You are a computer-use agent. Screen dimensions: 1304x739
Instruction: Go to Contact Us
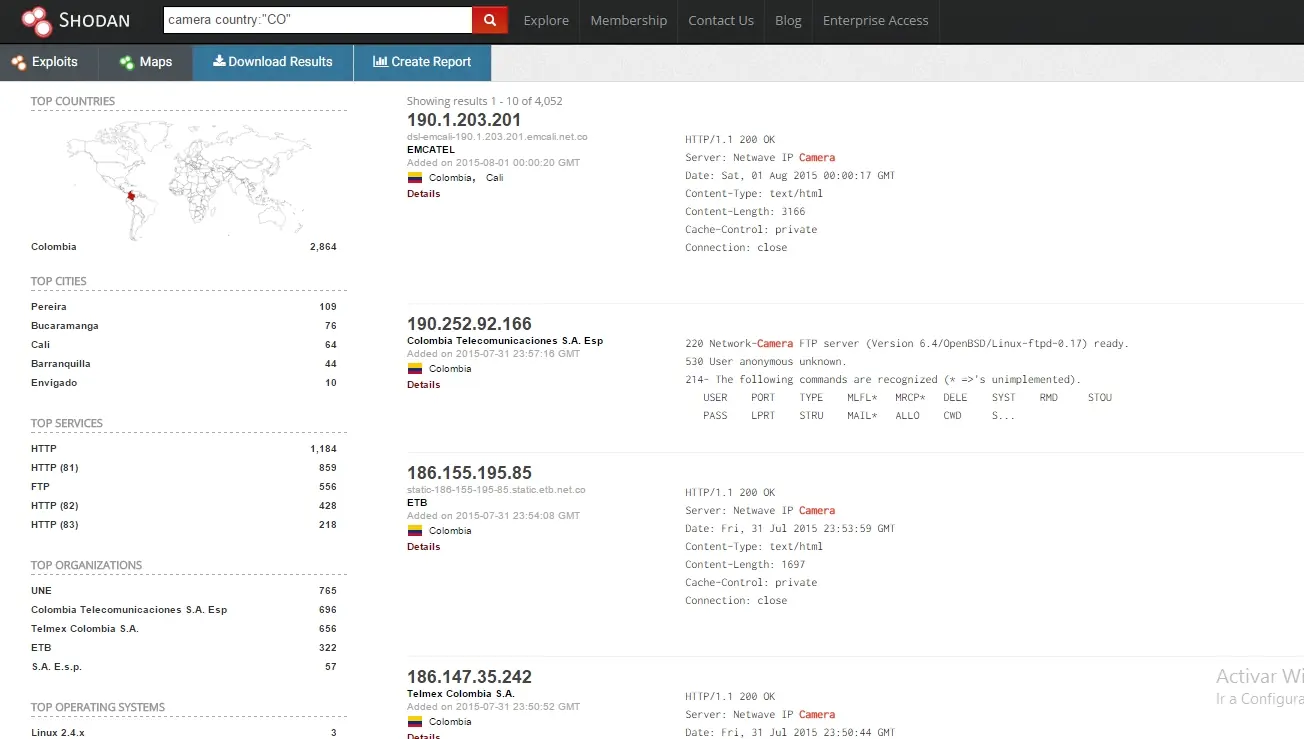point(721,20)
